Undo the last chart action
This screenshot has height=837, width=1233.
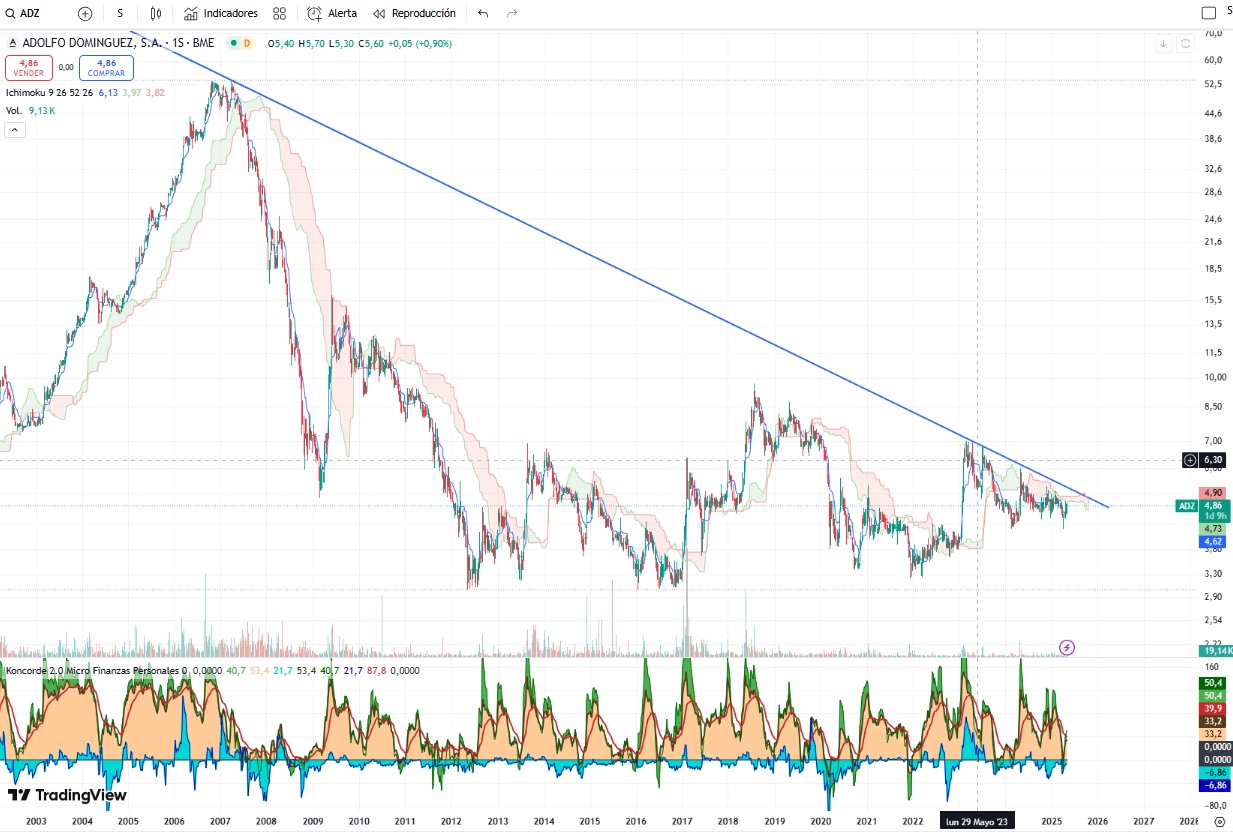click(x=484, y=13)
